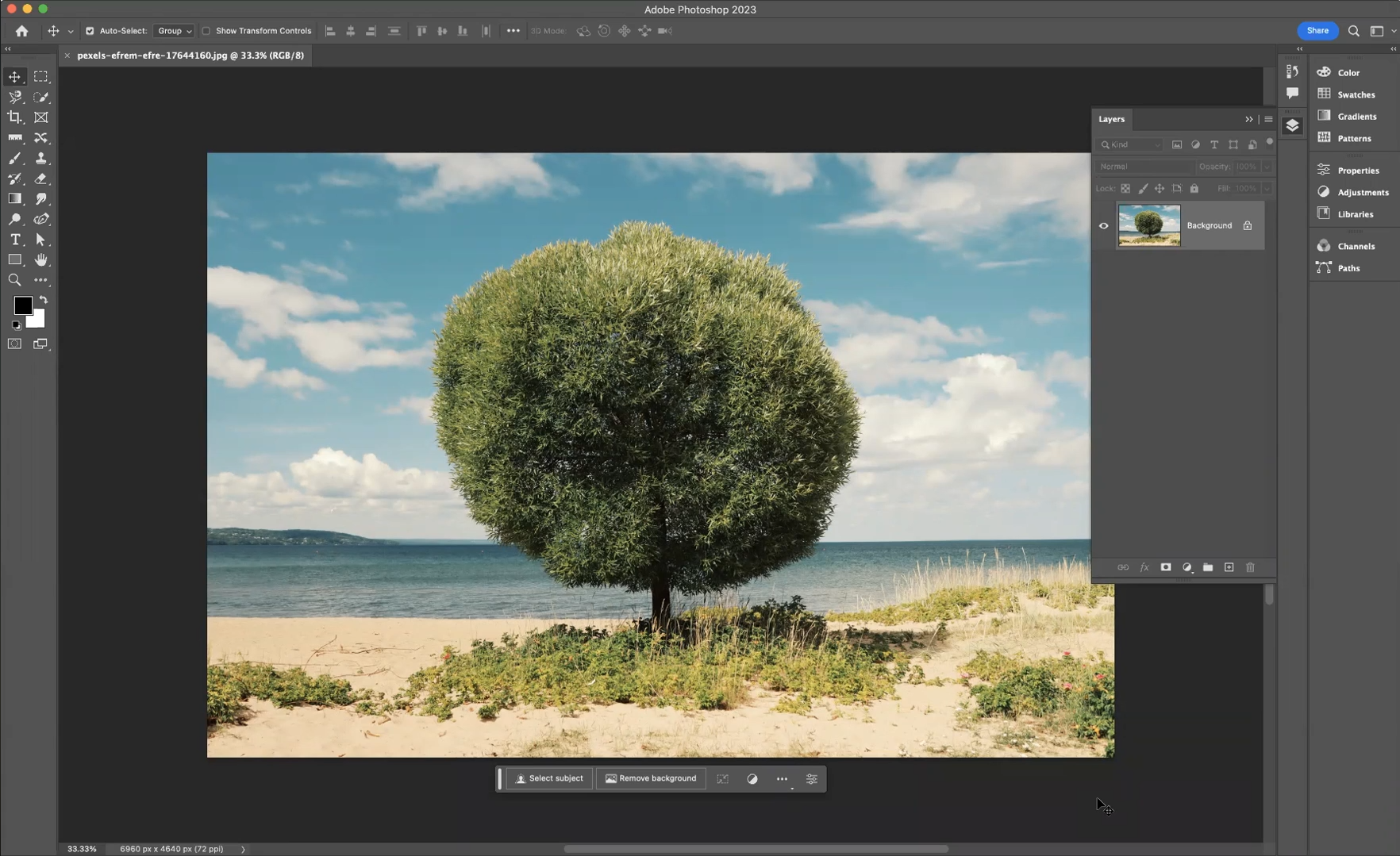Click the Select subject button
This screenshot has width=1400, height=856.
(548, 779)
